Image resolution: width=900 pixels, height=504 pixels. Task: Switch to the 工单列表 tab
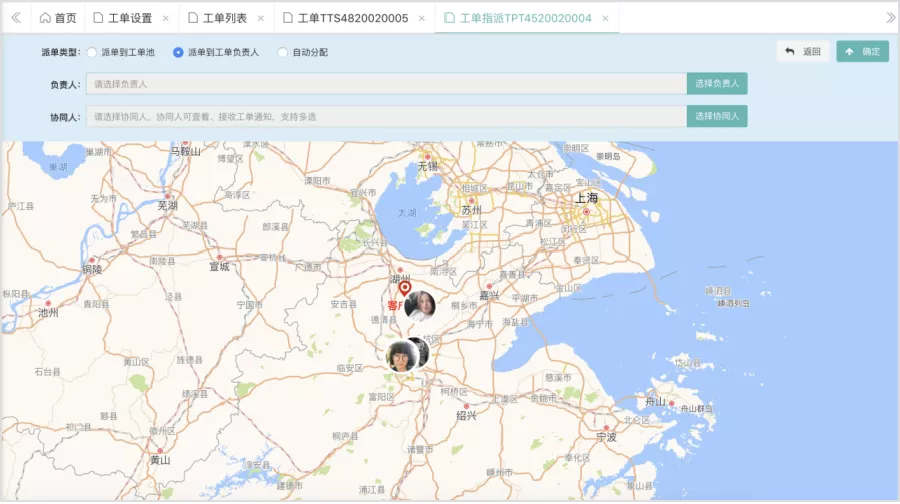point(224,18)
